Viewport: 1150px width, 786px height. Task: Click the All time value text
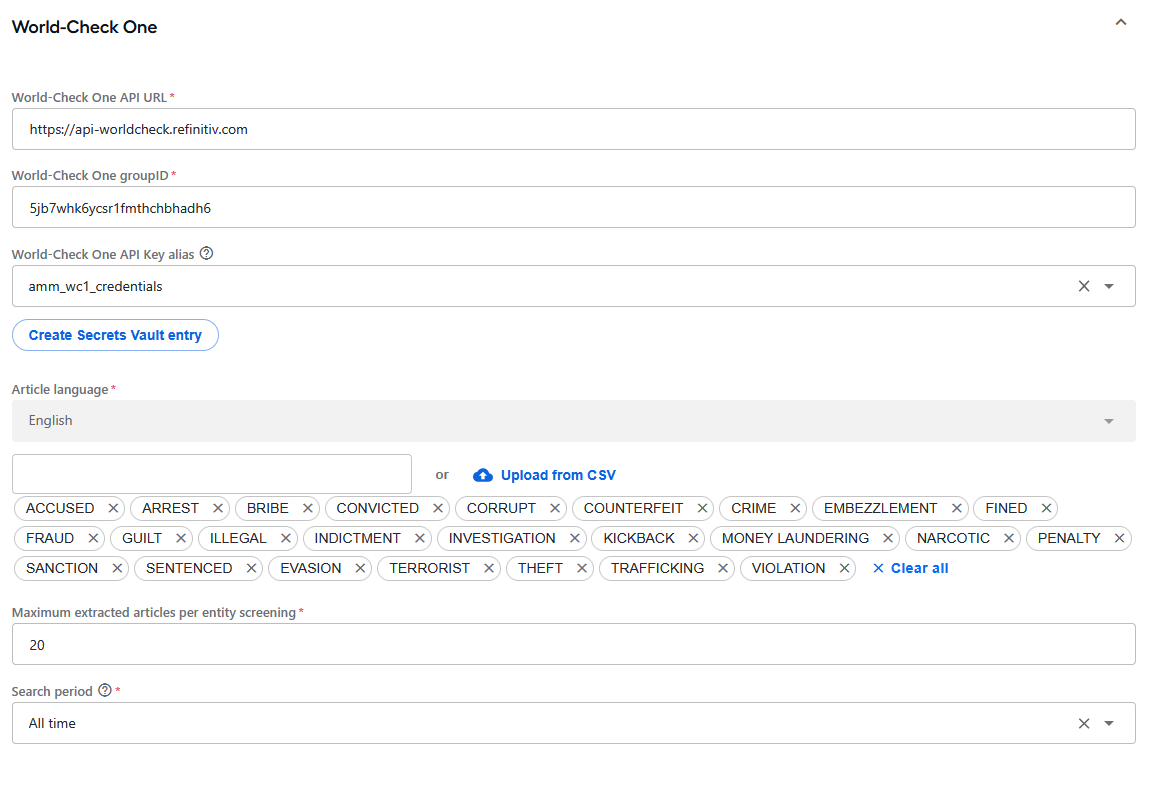[x=52, y=724]
